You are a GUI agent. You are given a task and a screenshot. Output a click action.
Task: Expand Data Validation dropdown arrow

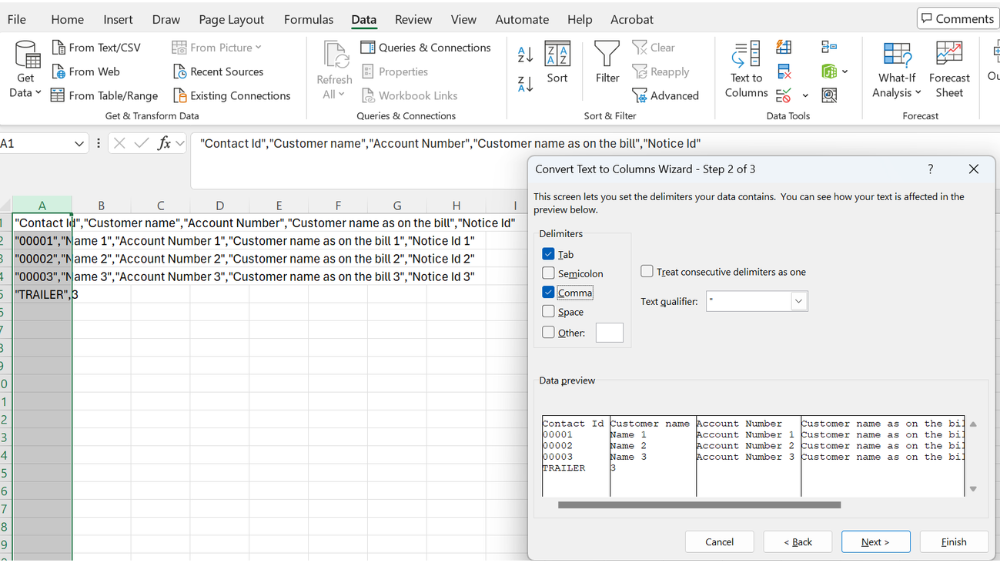point(805,96)
